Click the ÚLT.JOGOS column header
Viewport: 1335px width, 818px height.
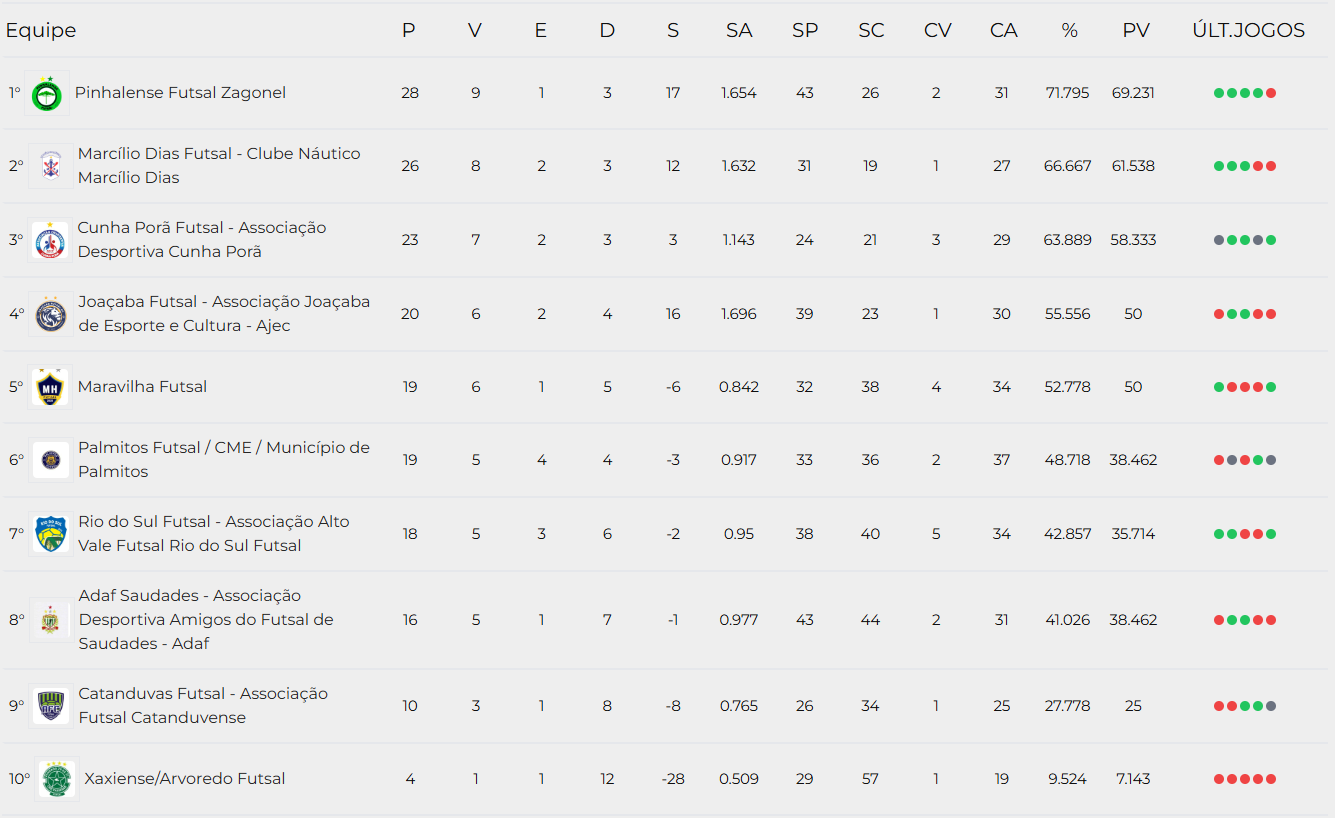pyautogui.click(x=1248, y=31)
